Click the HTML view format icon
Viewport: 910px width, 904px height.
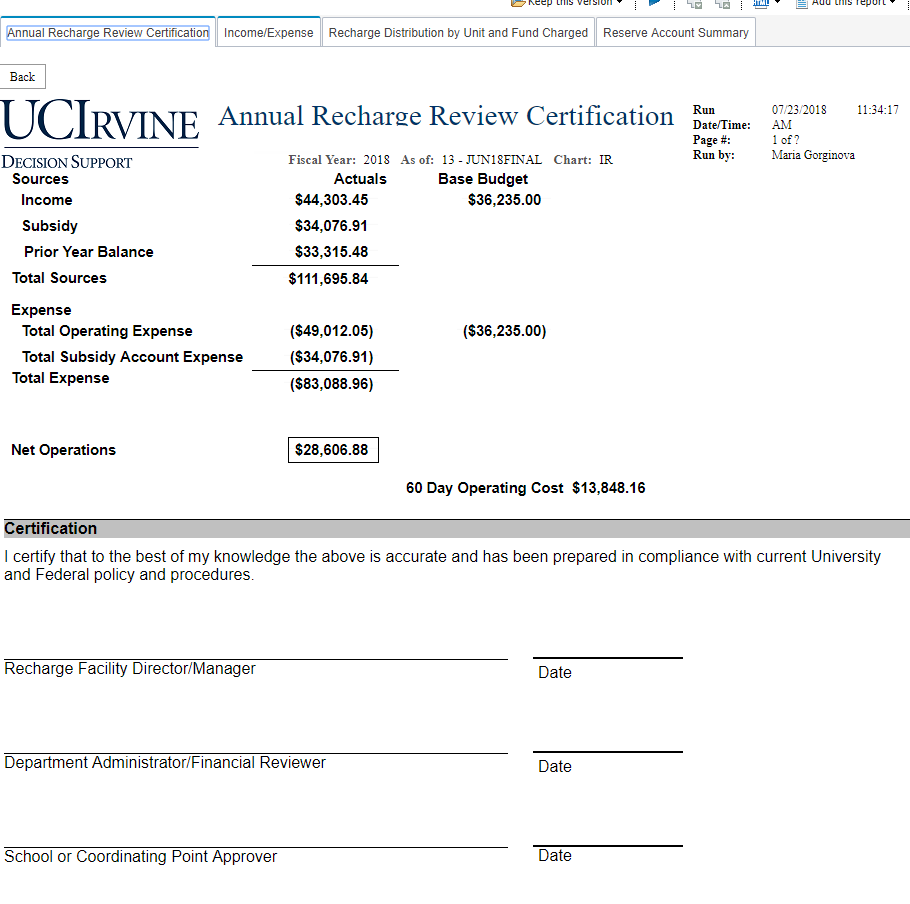[761, 3]
